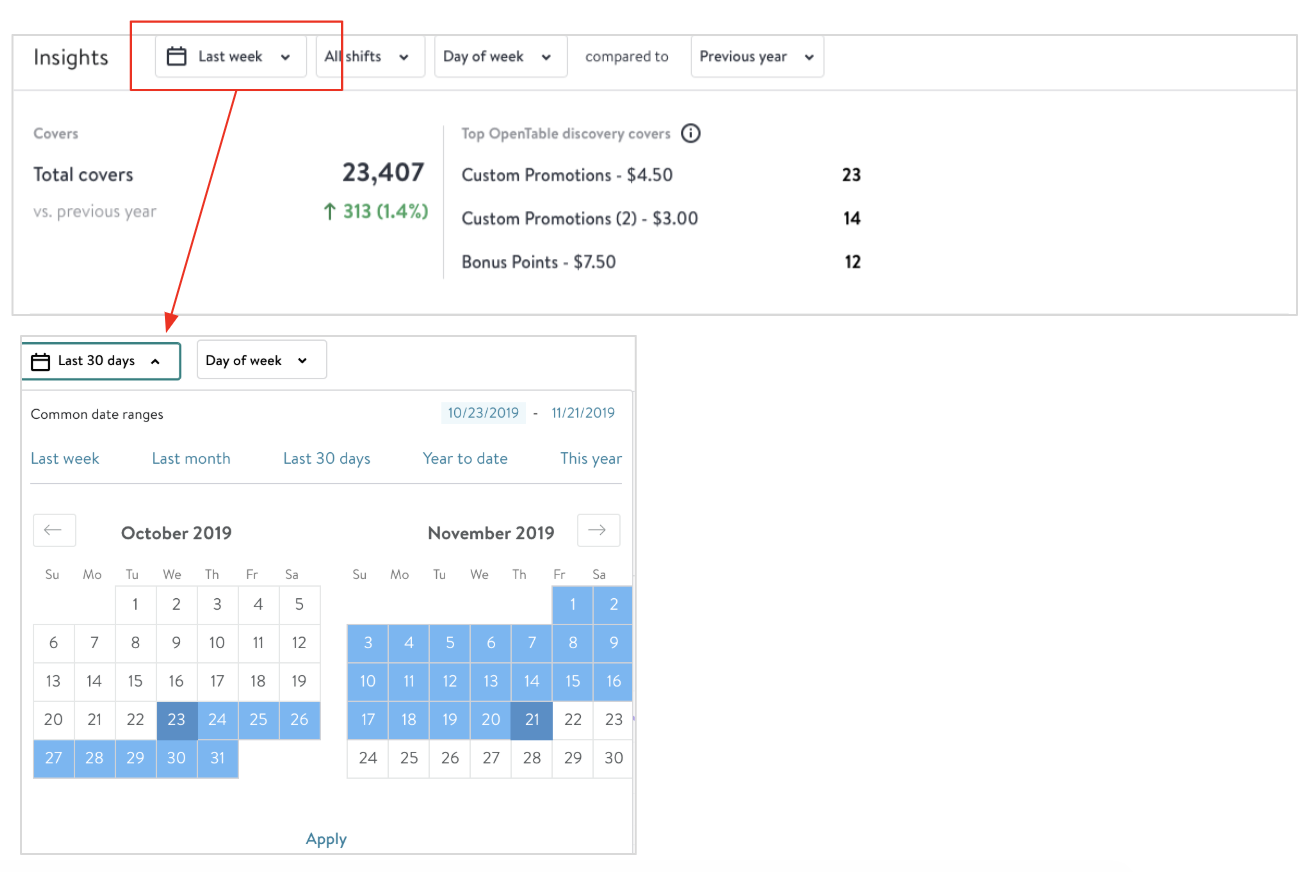The width and height of the screenshot is (1316, 872).
Task: Collapse the Last 30 days date picker
Action: click(100, 361)
